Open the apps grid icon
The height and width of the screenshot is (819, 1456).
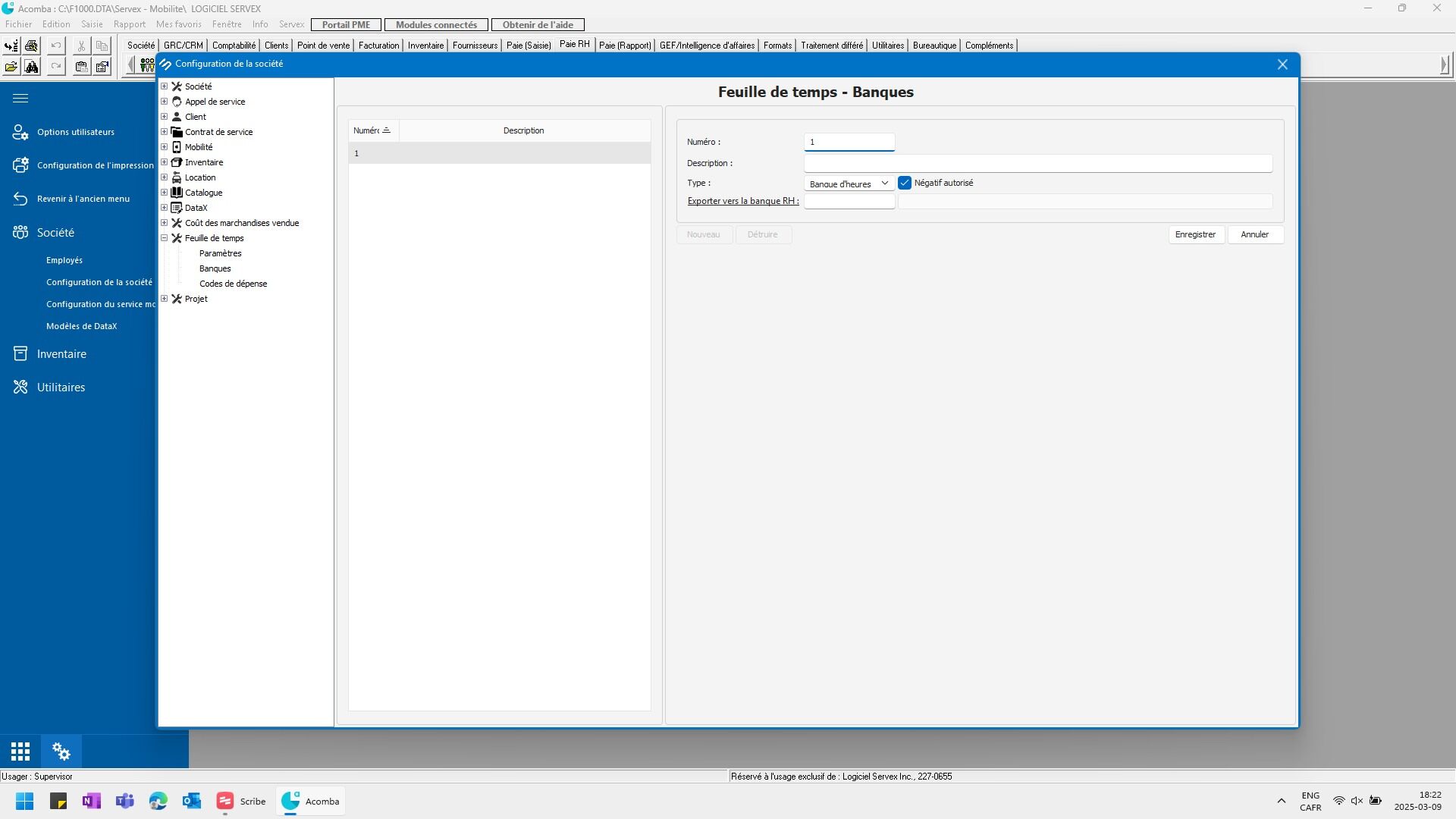coord(20,752)
